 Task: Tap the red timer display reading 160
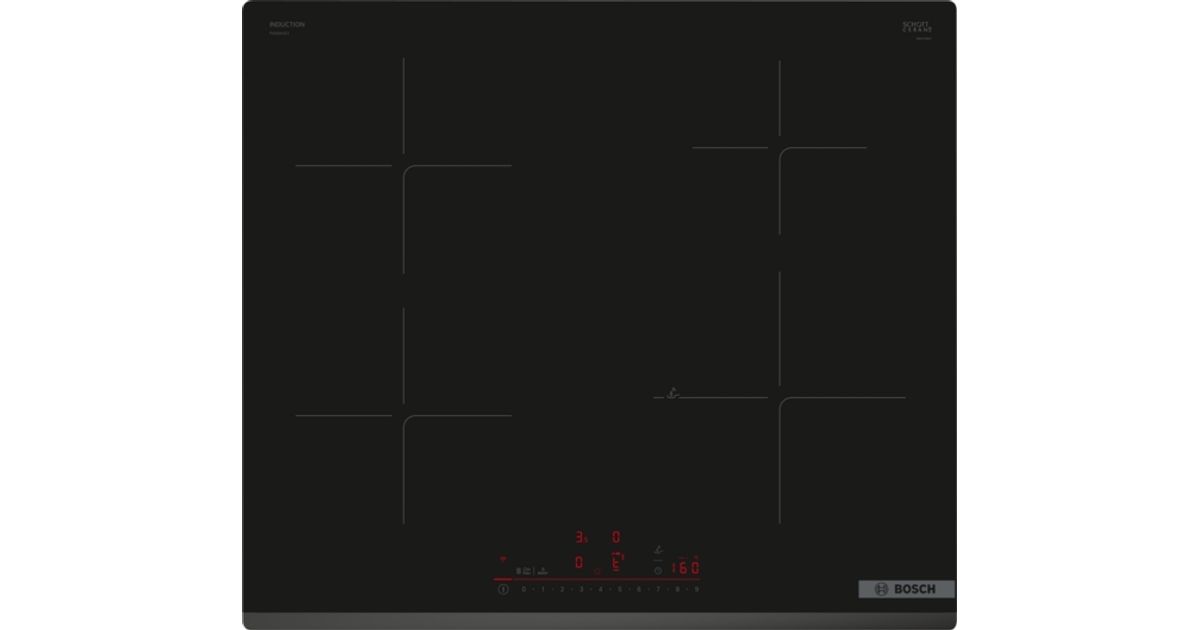click(685, 567)
